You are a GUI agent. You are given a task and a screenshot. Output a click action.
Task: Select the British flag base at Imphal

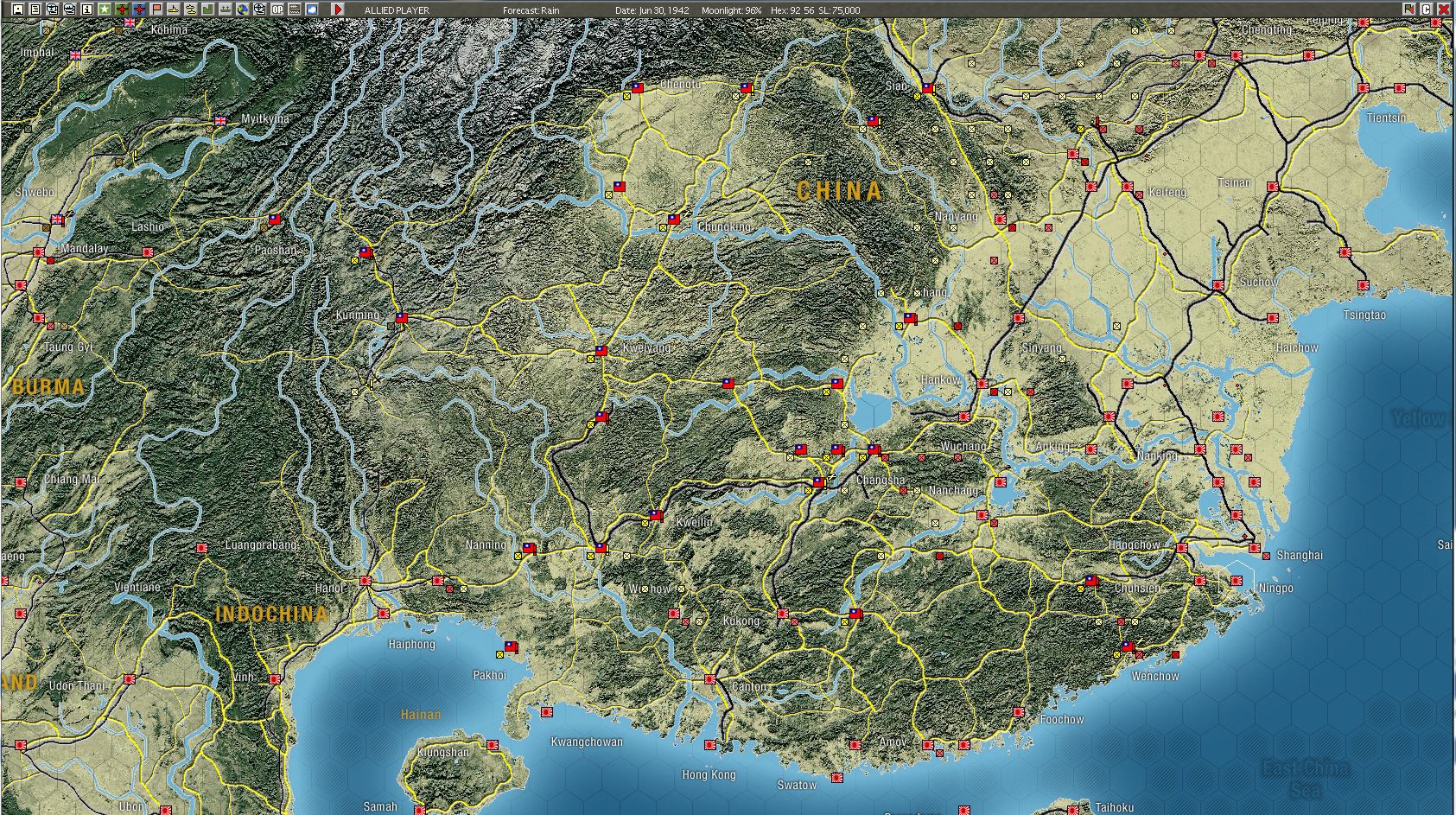coord(75,54)
